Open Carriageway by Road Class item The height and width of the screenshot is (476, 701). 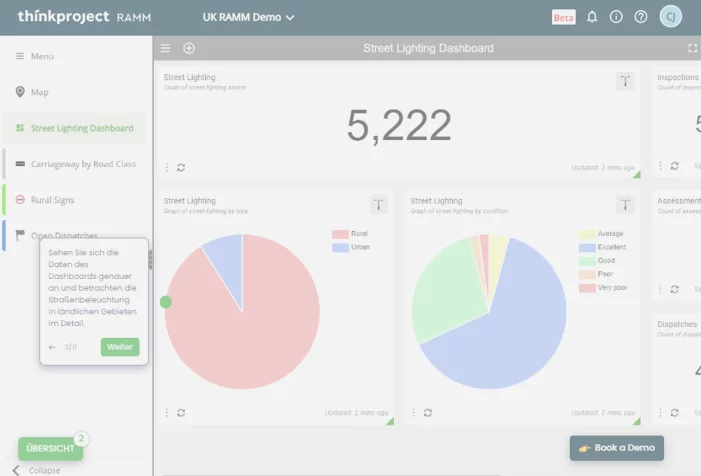click(x=82, y=164)
